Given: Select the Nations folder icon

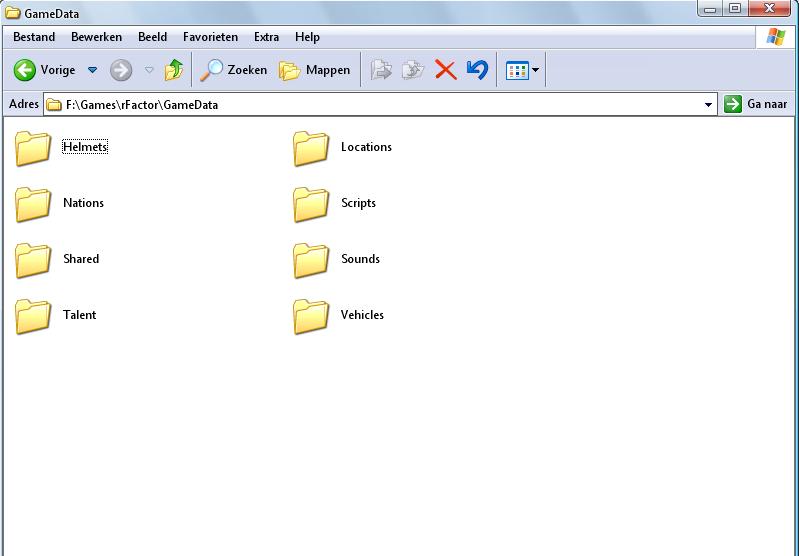Looking at the screenshot, I should 33,204.
